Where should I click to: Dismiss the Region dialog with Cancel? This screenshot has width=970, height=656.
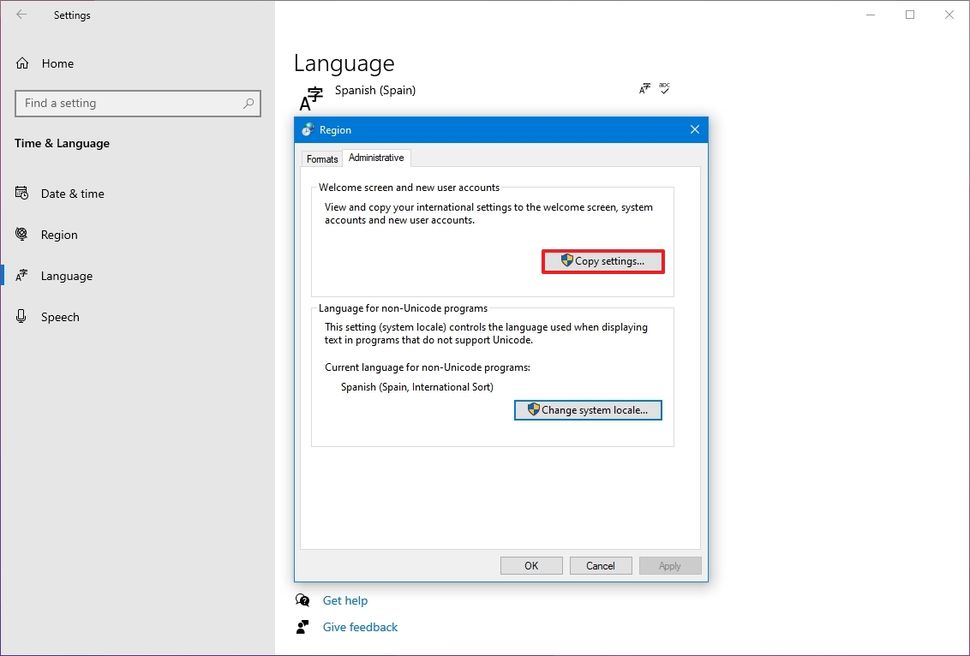point(600,565)
